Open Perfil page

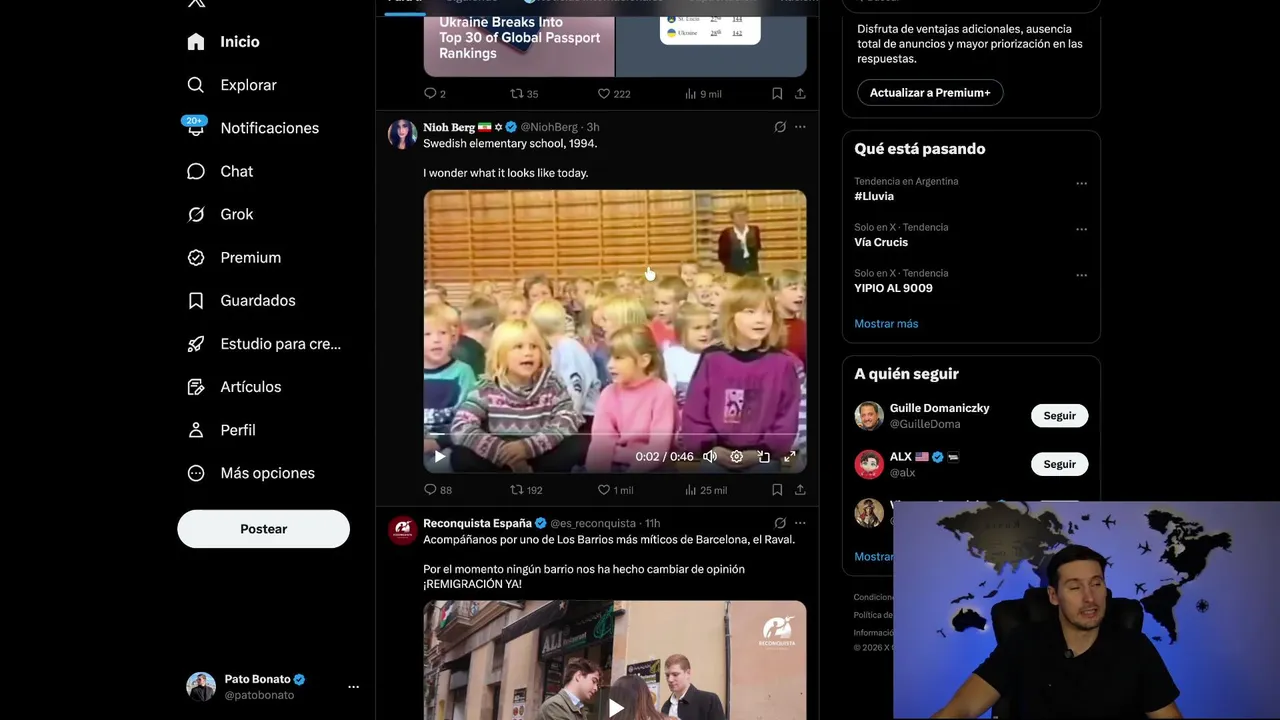221,429
